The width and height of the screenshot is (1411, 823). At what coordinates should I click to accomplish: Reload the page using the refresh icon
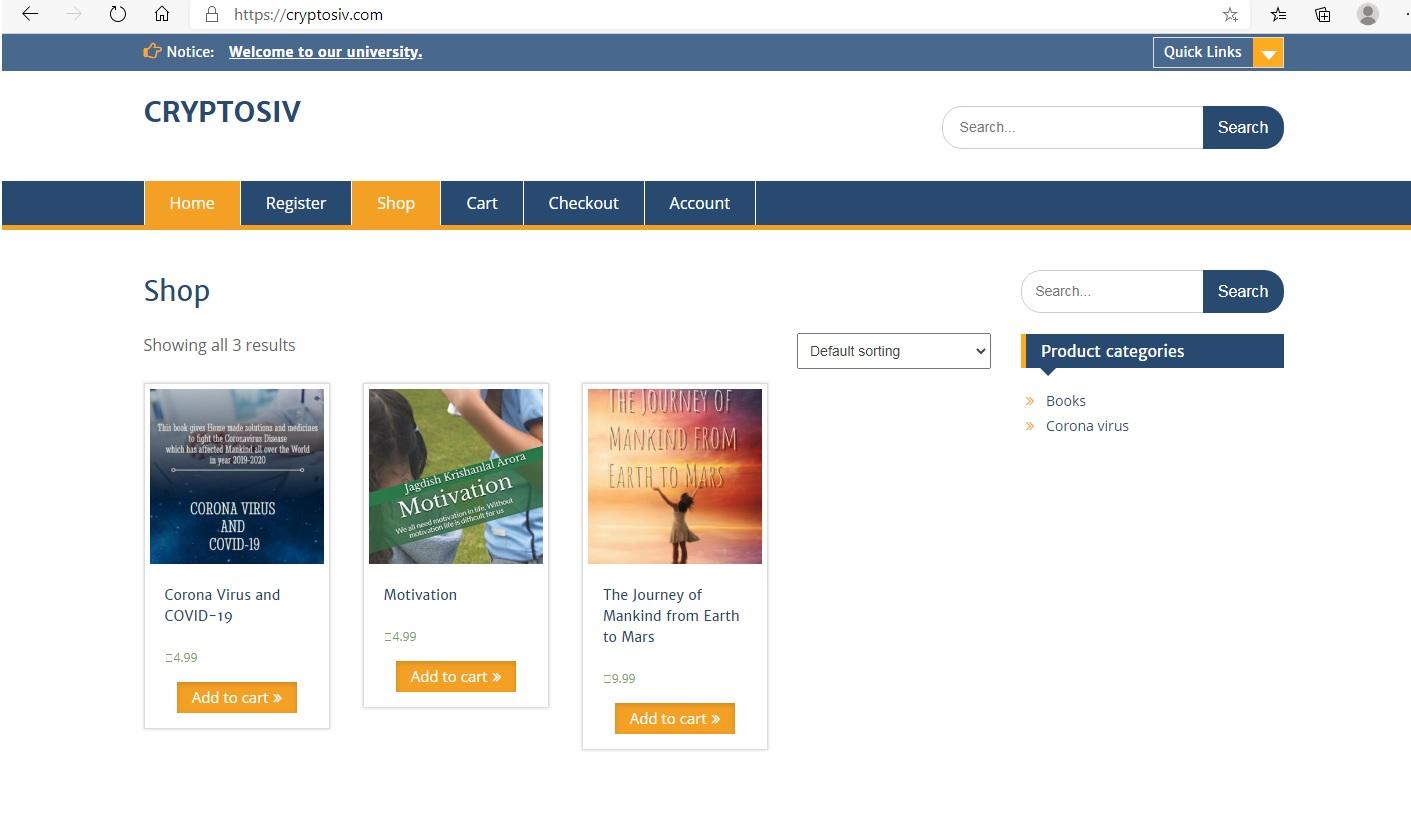[117, 14]
